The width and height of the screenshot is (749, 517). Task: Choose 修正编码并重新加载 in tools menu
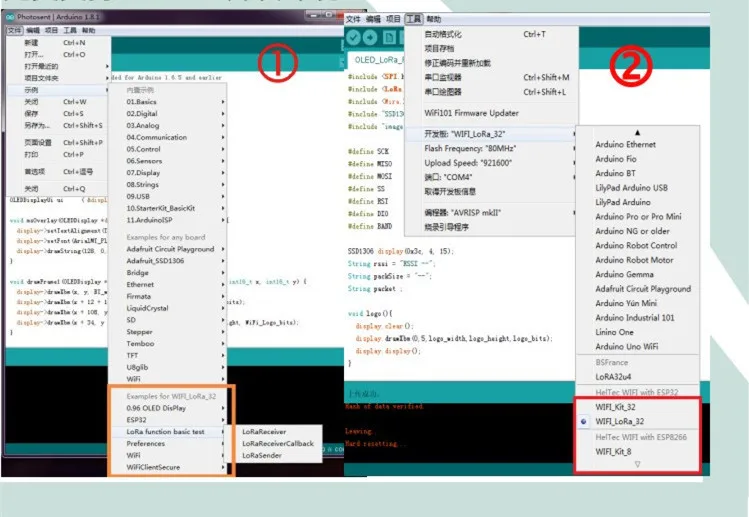491,63
